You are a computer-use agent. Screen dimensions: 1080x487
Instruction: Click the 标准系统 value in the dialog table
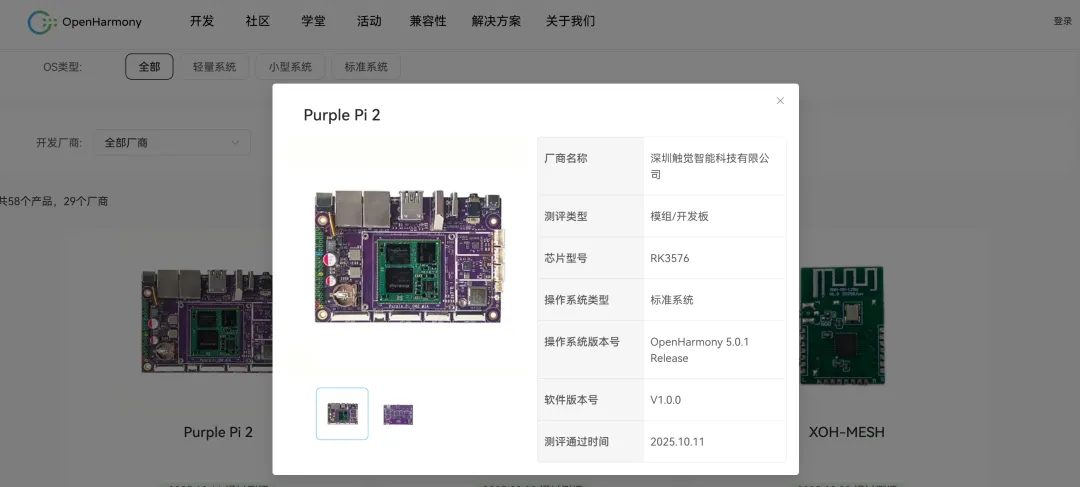point(672,300)
